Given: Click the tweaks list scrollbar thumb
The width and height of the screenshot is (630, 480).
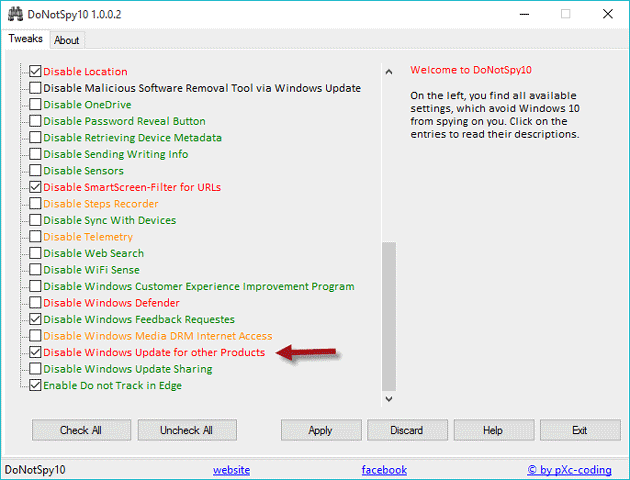Looking at the screenshot, I should (x=389, y=316).
